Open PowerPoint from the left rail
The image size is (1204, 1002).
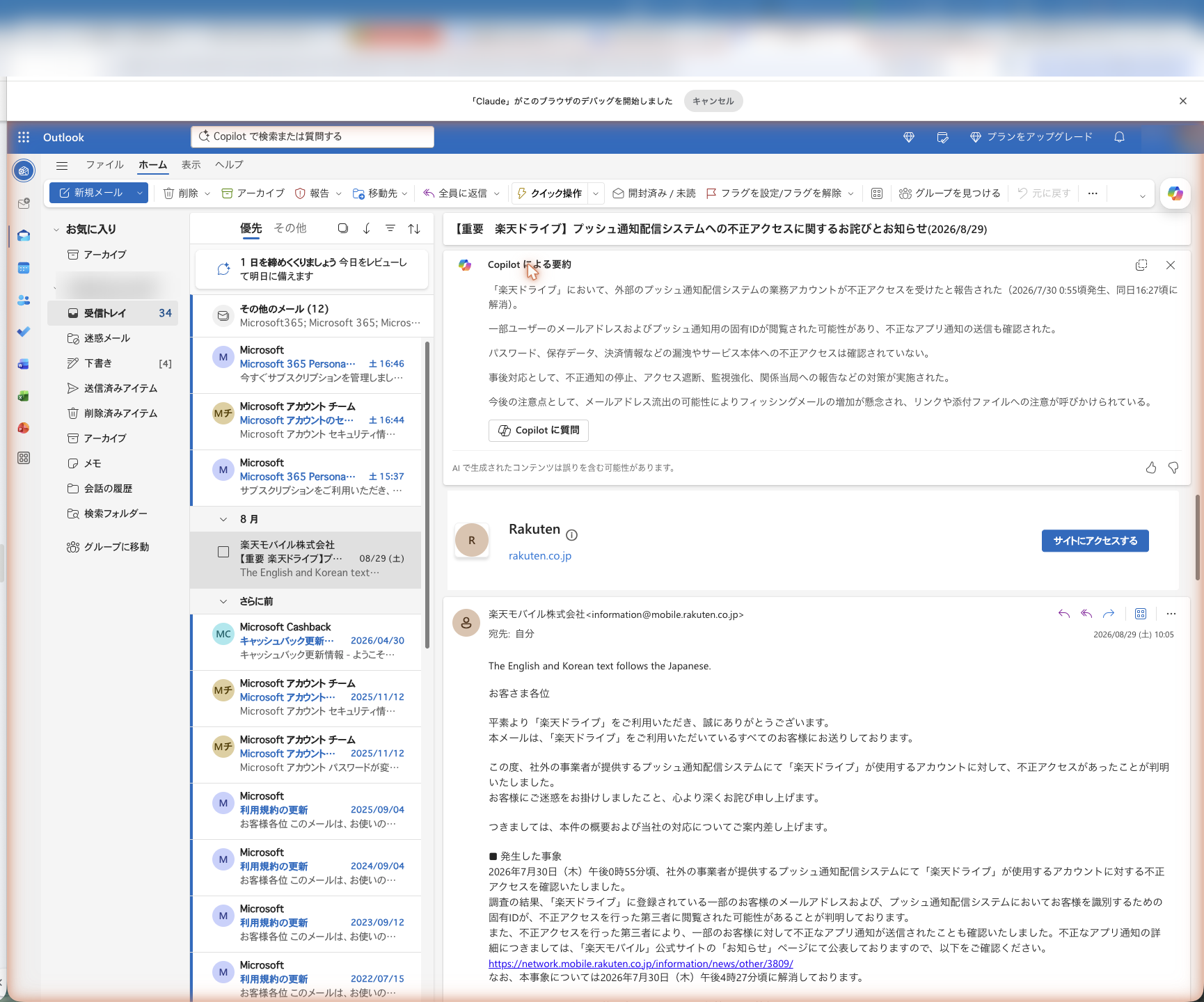click(24, 427)
